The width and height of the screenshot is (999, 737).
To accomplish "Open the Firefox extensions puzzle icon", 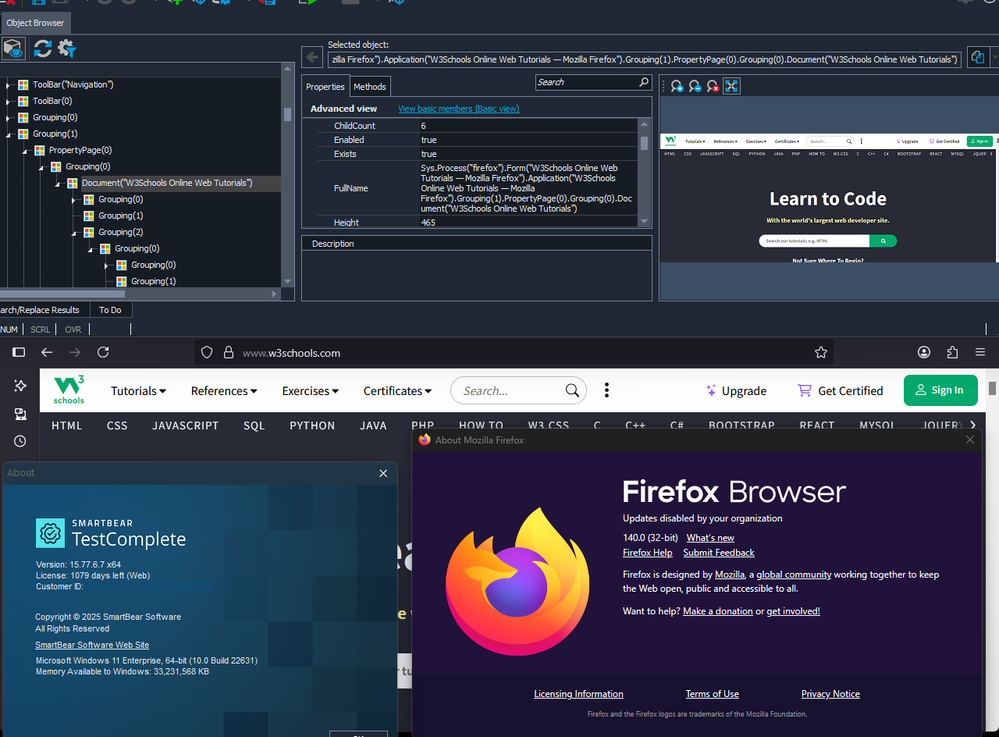I will [952, 353].
